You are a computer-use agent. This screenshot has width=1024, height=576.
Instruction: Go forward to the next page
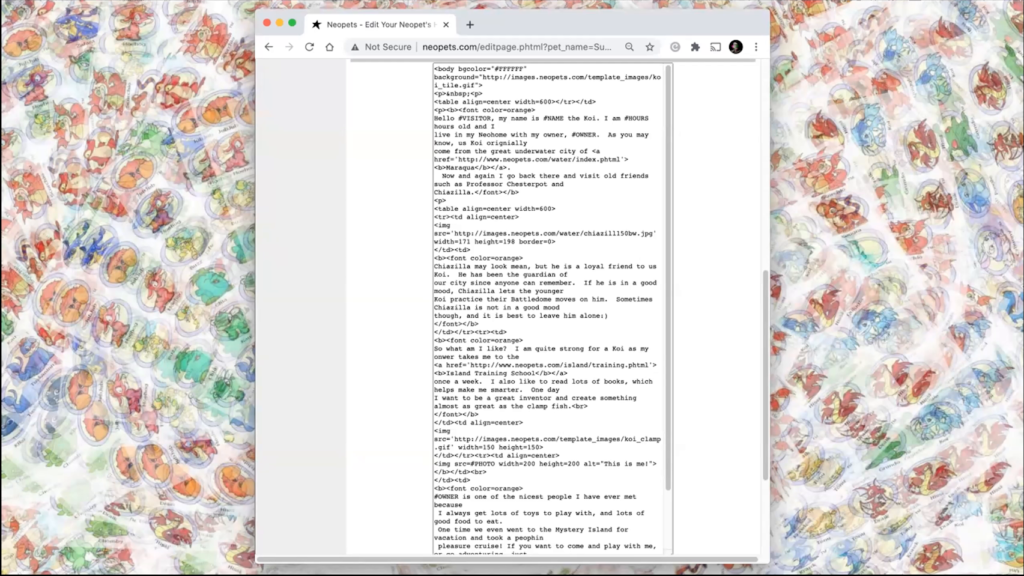(289, 47)
